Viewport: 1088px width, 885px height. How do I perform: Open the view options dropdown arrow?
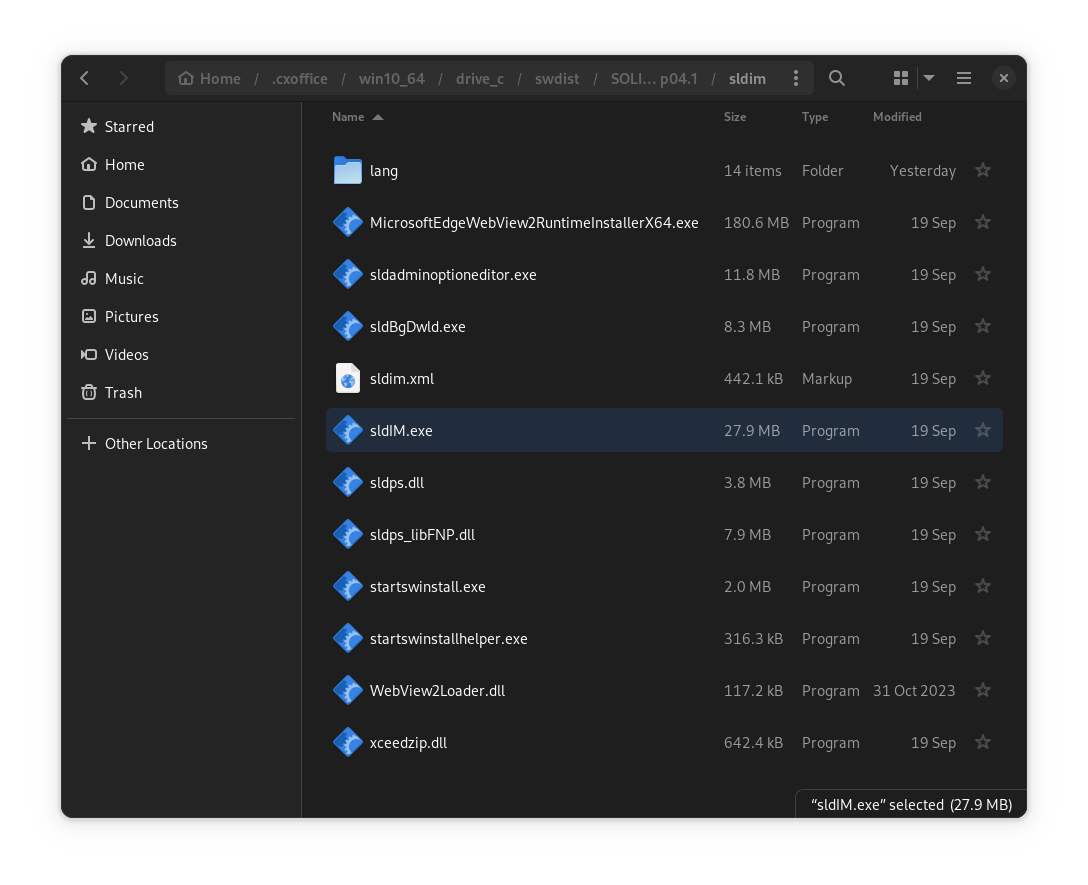tap(929, 77)
